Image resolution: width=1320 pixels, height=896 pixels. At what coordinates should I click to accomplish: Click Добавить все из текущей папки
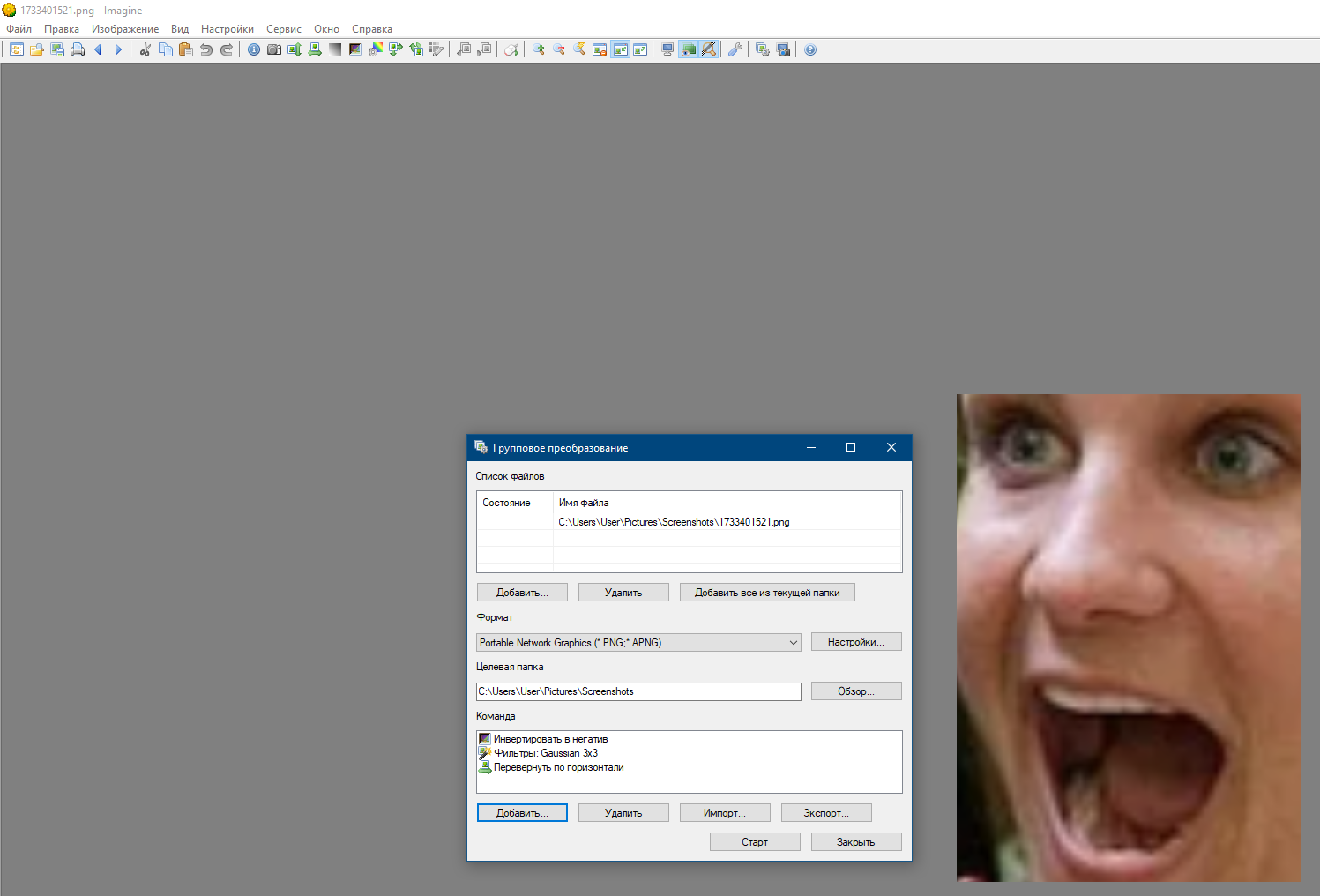[x=767, y=593]
